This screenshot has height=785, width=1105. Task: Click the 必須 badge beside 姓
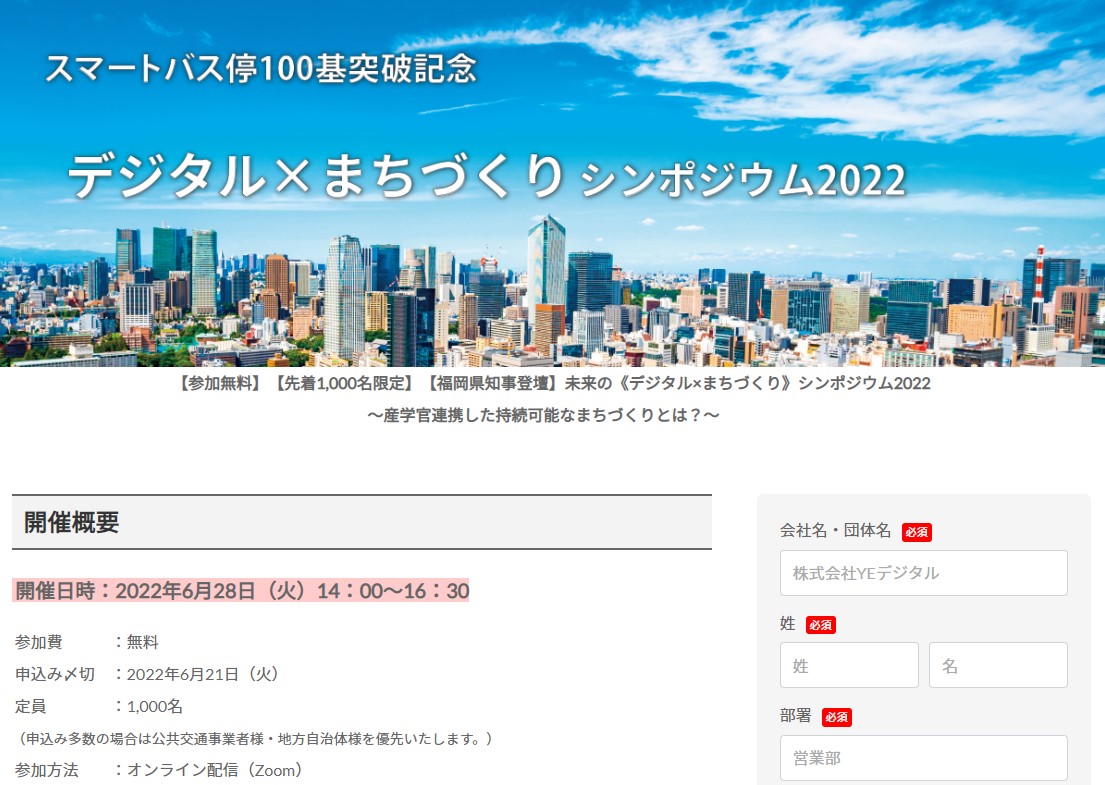click(820, 624)
